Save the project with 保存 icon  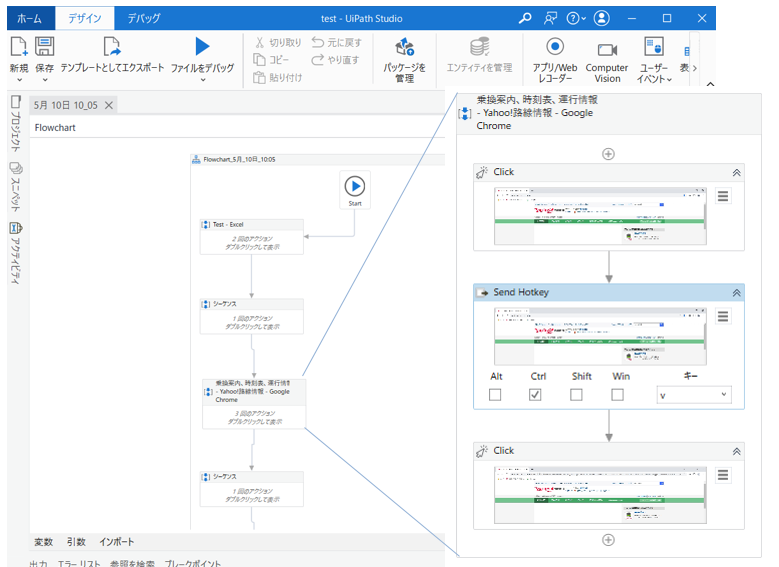(x=44, y=47)
